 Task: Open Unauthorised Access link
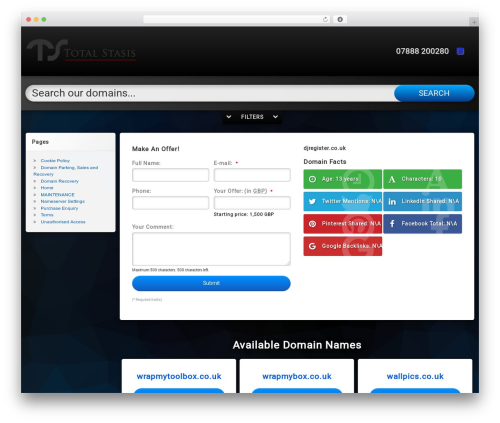point(63,222)
